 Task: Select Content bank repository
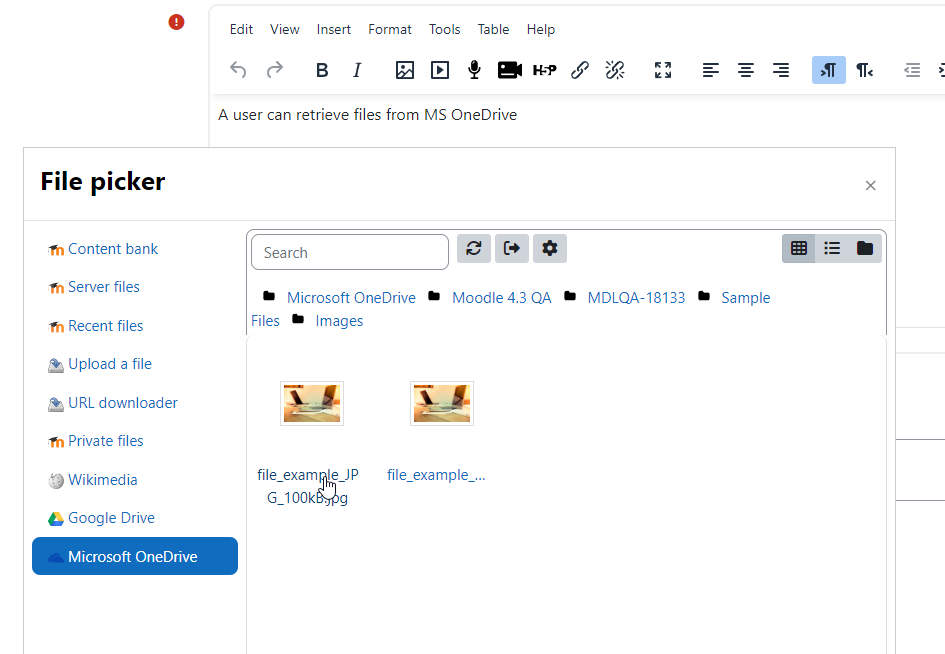(x=103, y=249)
